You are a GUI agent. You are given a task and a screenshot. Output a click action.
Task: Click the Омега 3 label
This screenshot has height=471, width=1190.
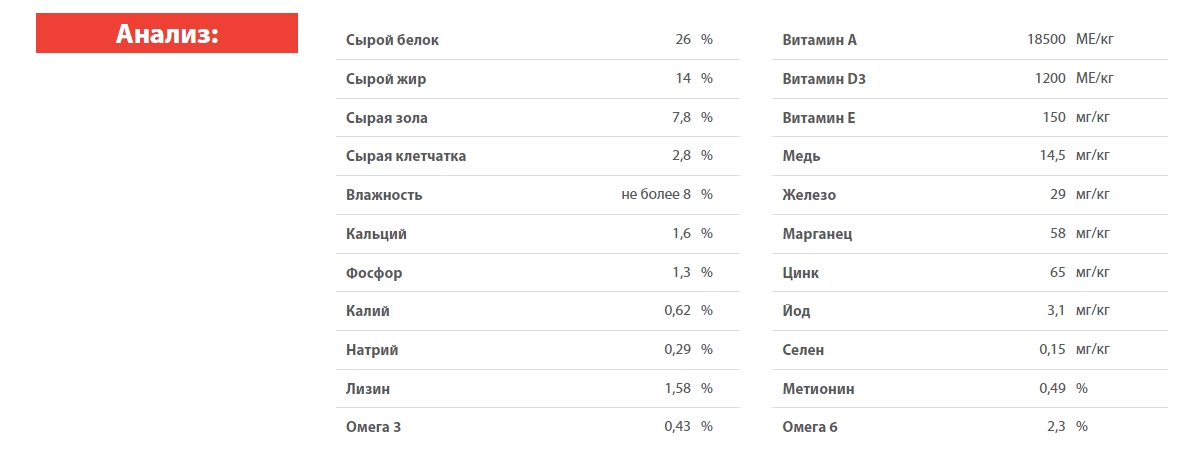tap(373, 427)
